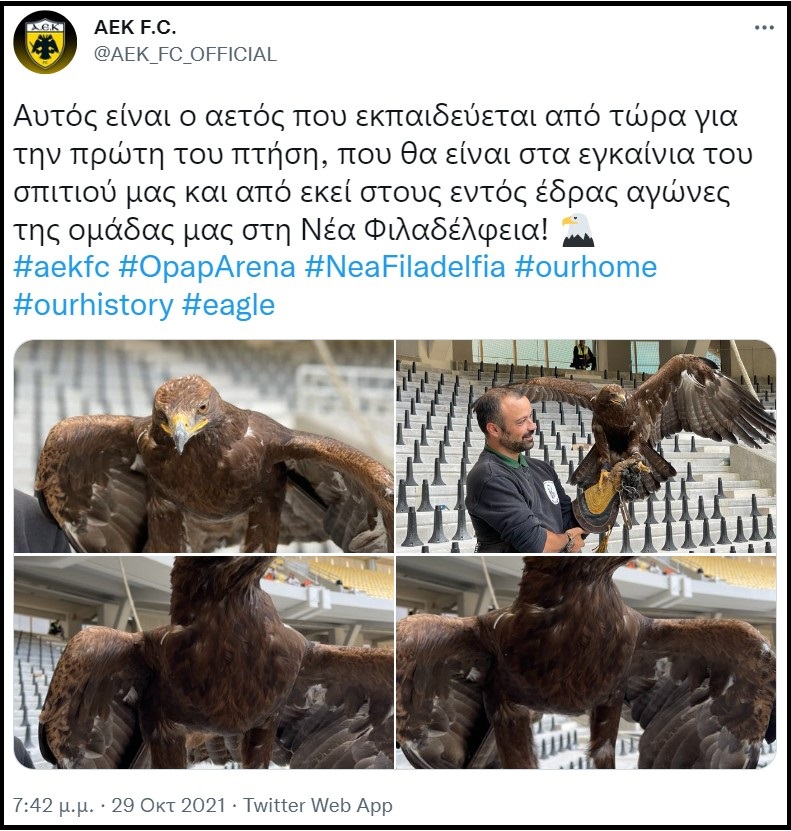
Task: Open the #OpapArena hashtag
Action: point(207,267)
